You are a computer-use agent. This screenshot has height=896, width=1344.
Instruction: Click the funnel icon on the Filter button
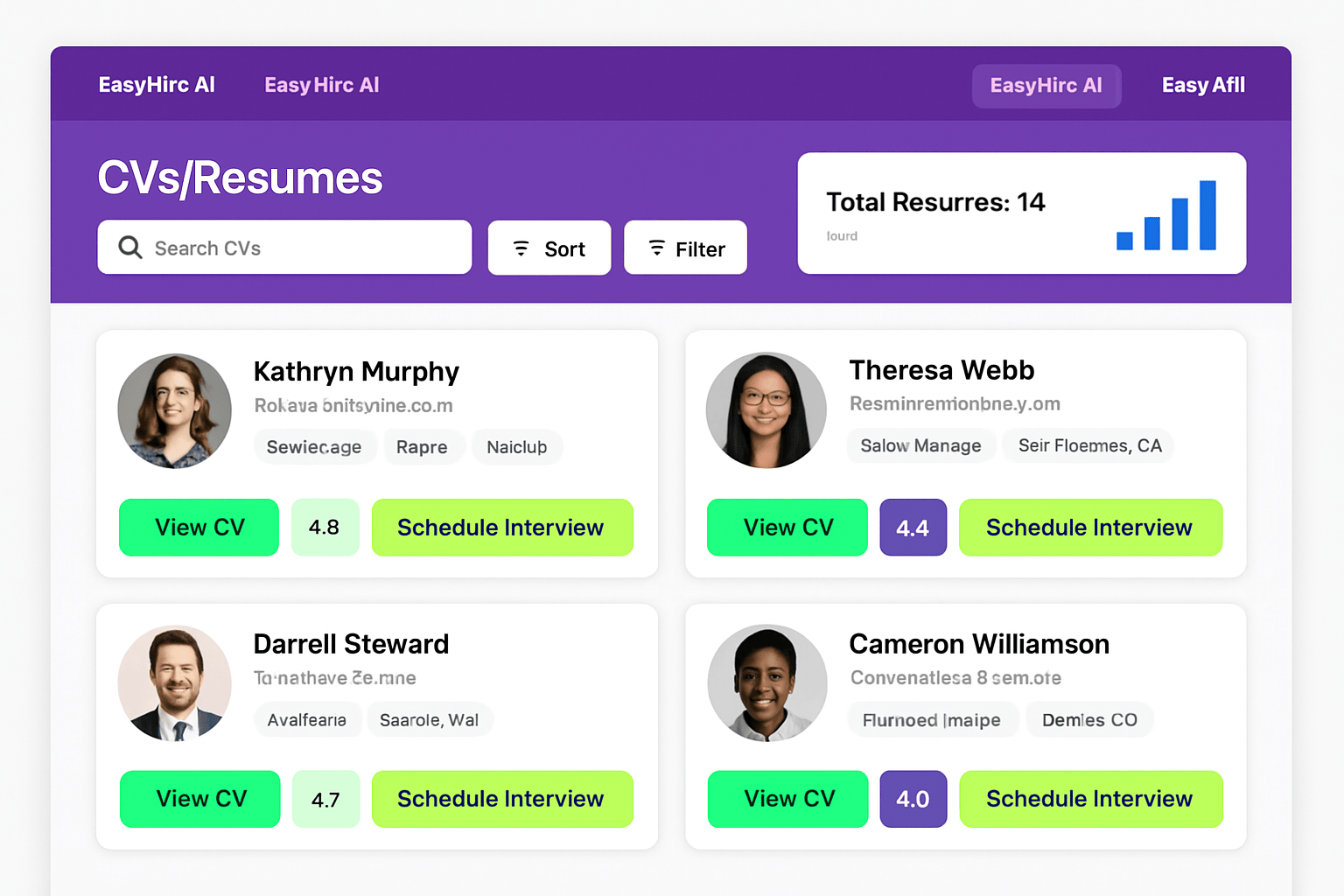[x=655, y=248]
